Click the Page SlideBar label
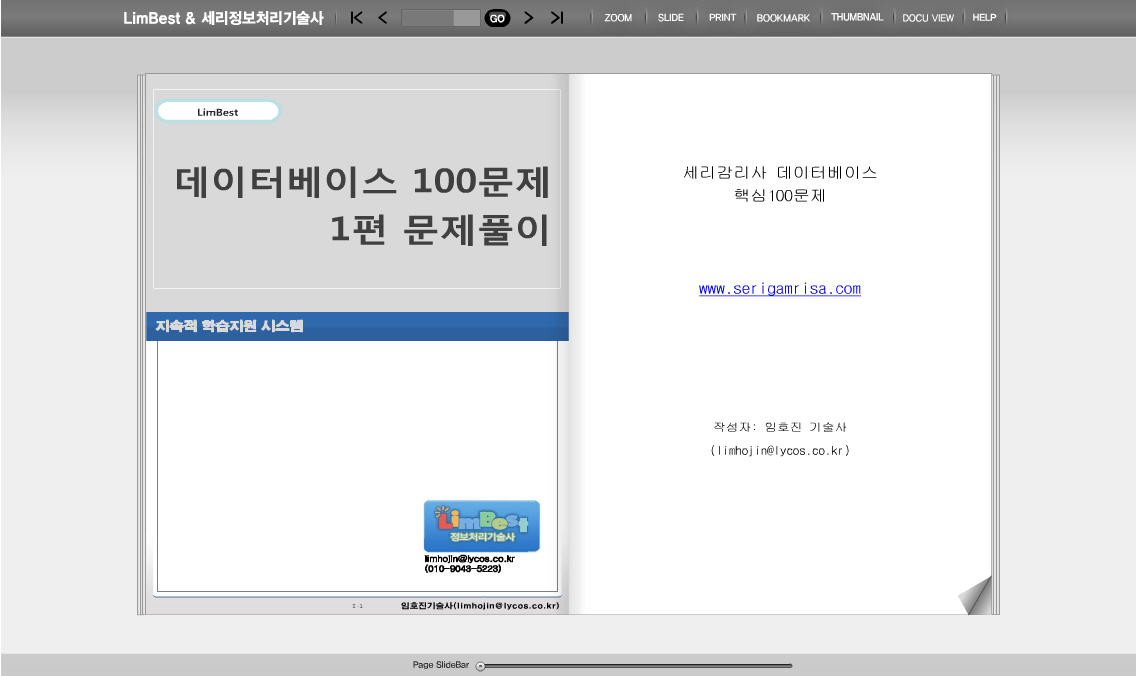The width and height of the screenshot is (1139, 676). pyautogui.click(x=441, y=665)
